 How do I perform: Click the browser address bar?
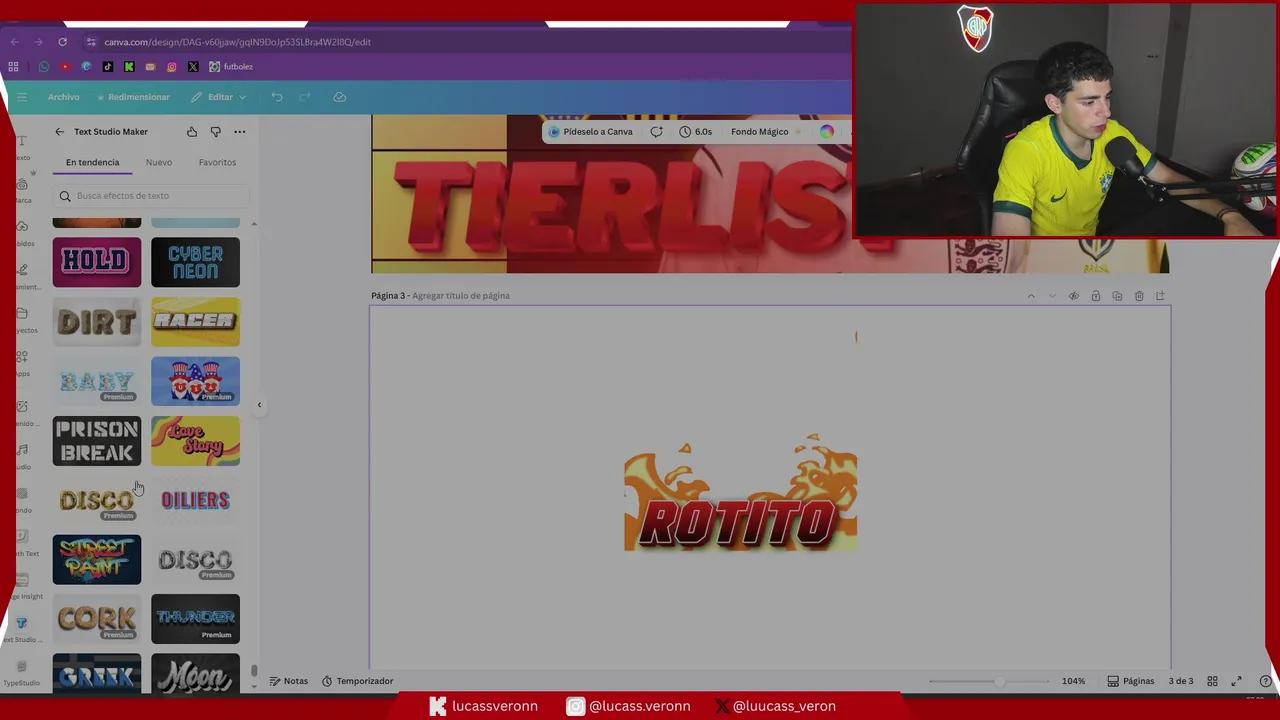coord(470,42)
